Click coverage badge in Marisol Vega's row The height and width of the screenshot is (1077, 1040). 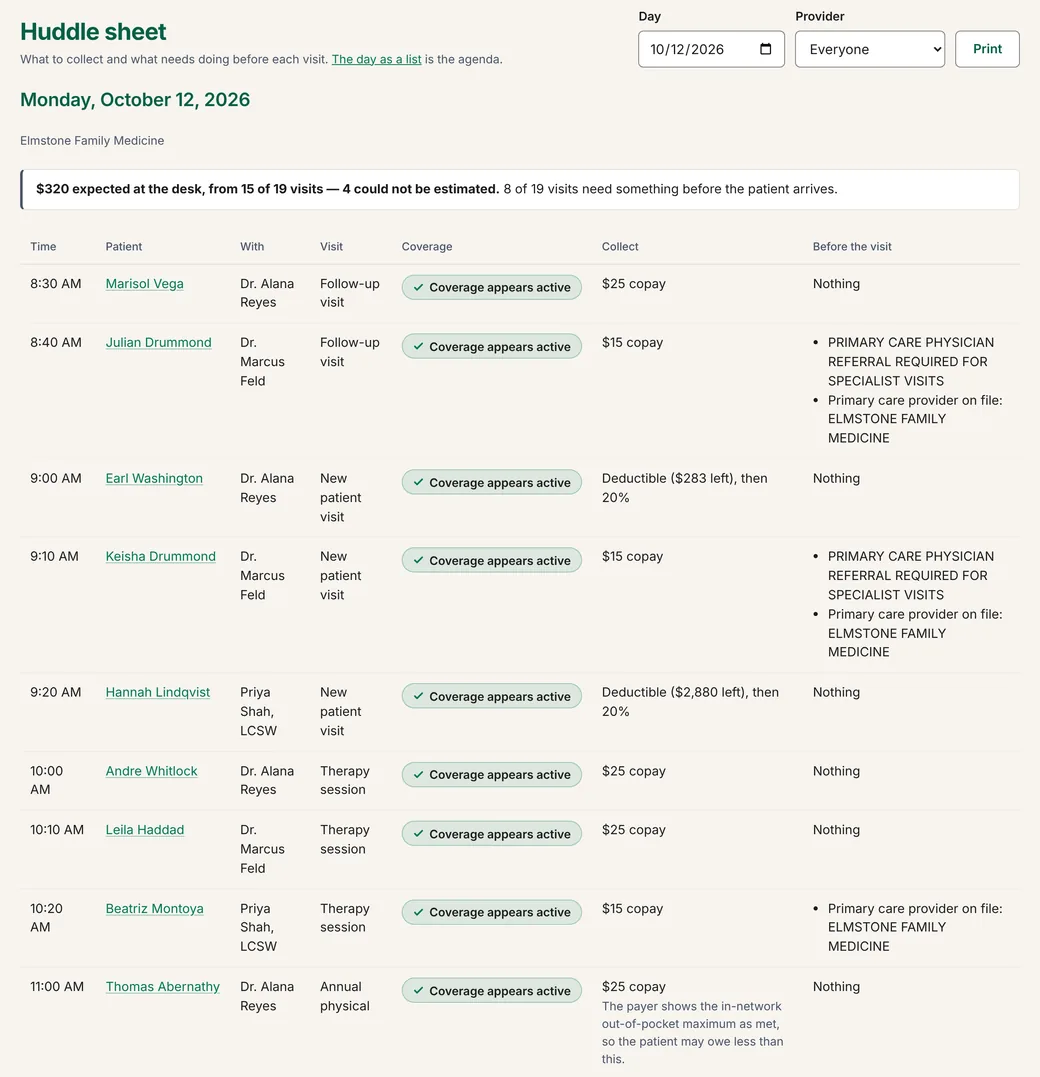pyautogui.click(x=492, y=287)
